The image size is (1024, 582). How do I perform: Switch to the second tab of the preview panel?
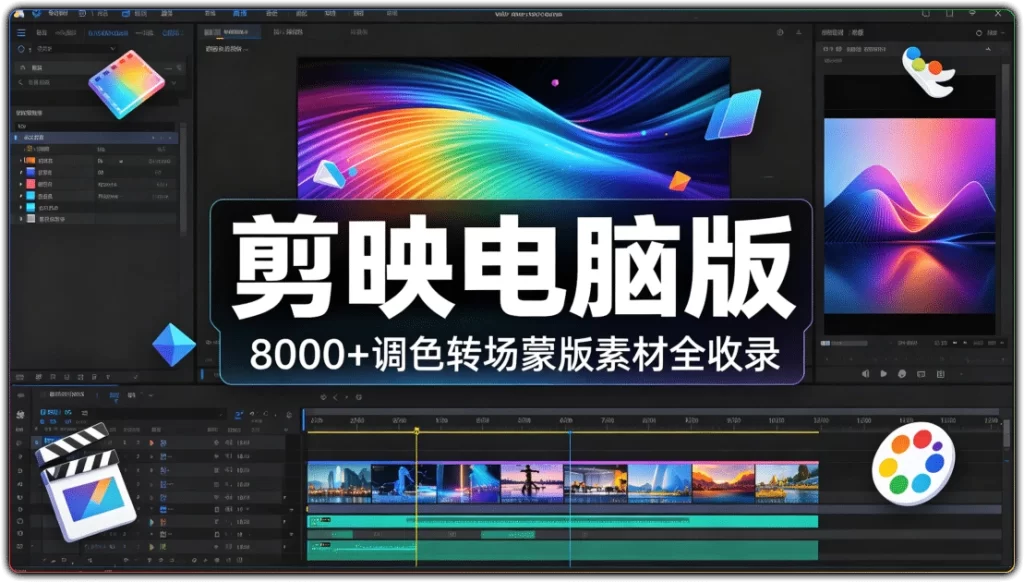tap(287, 32)
